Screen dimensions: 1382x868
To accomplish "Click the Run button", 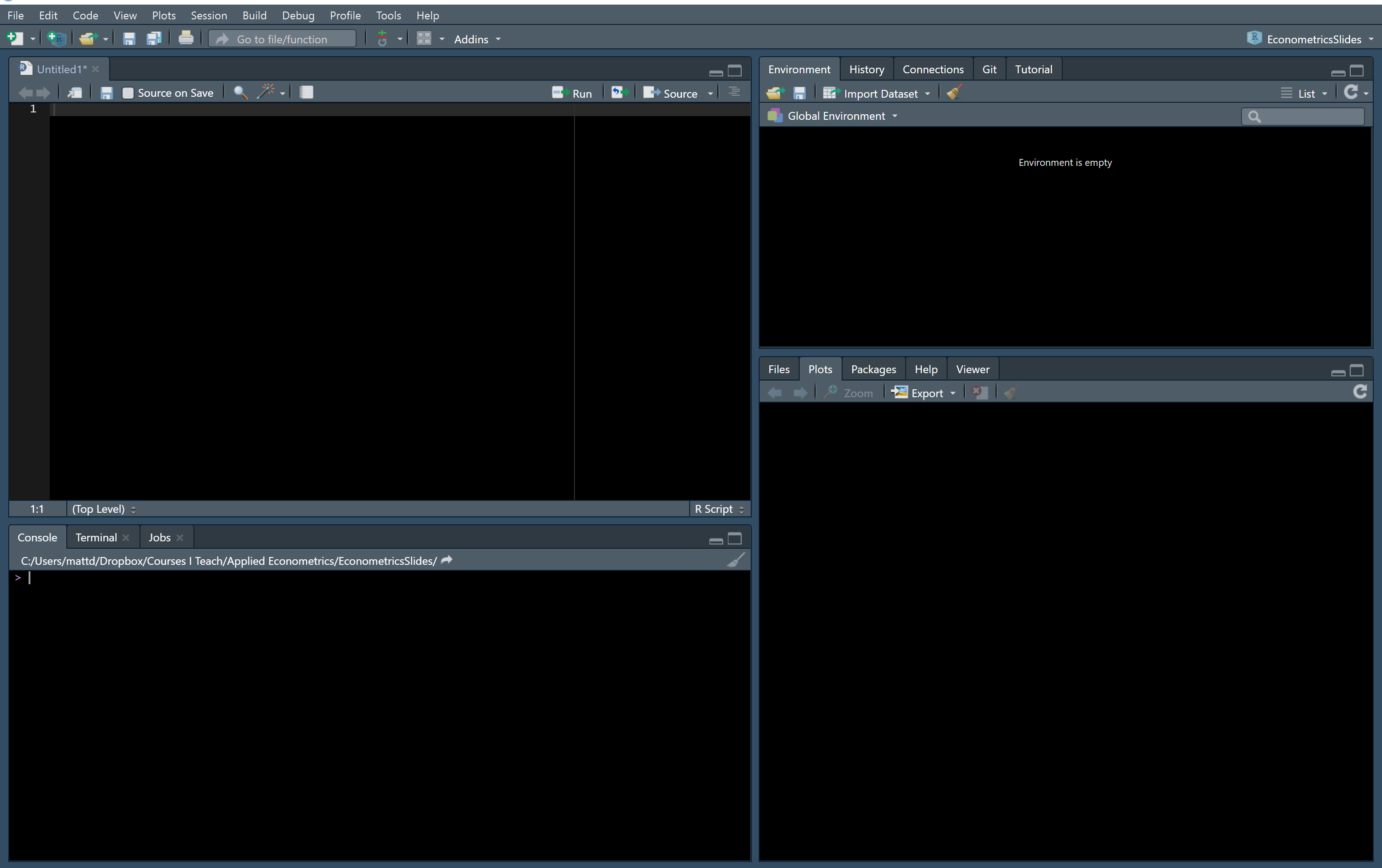I will click(572, 93).
